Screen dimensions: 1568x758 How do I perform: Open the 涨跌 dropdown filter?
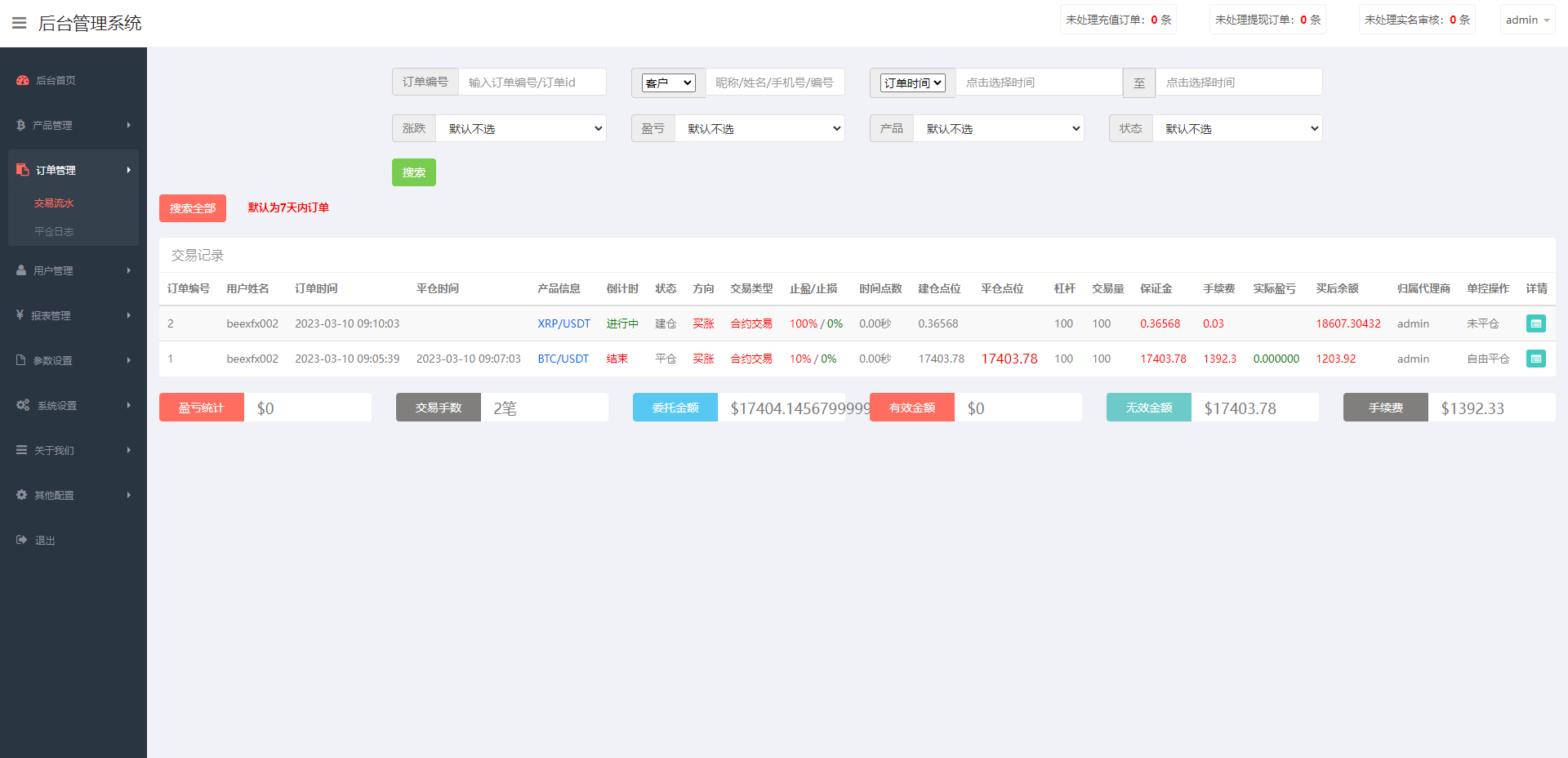[521, 128]
